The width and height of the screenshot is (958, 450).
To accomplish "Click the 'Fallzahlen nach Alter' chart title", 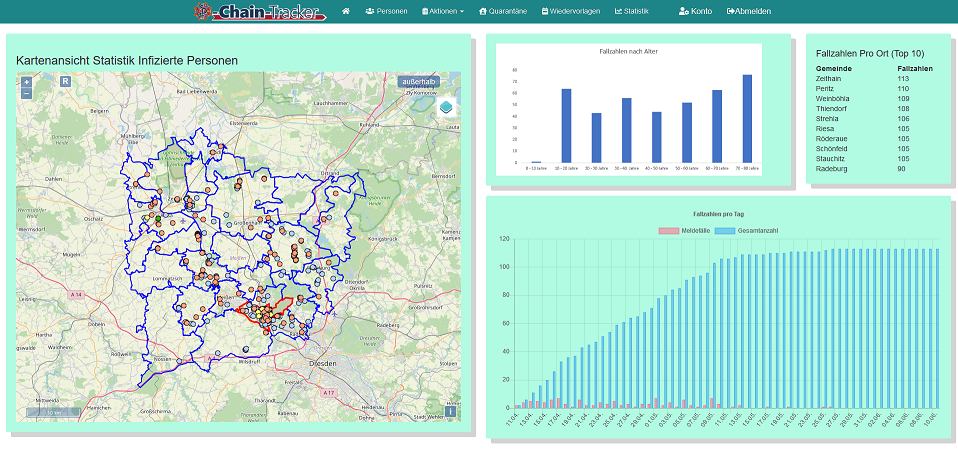I will pos(629,51).
